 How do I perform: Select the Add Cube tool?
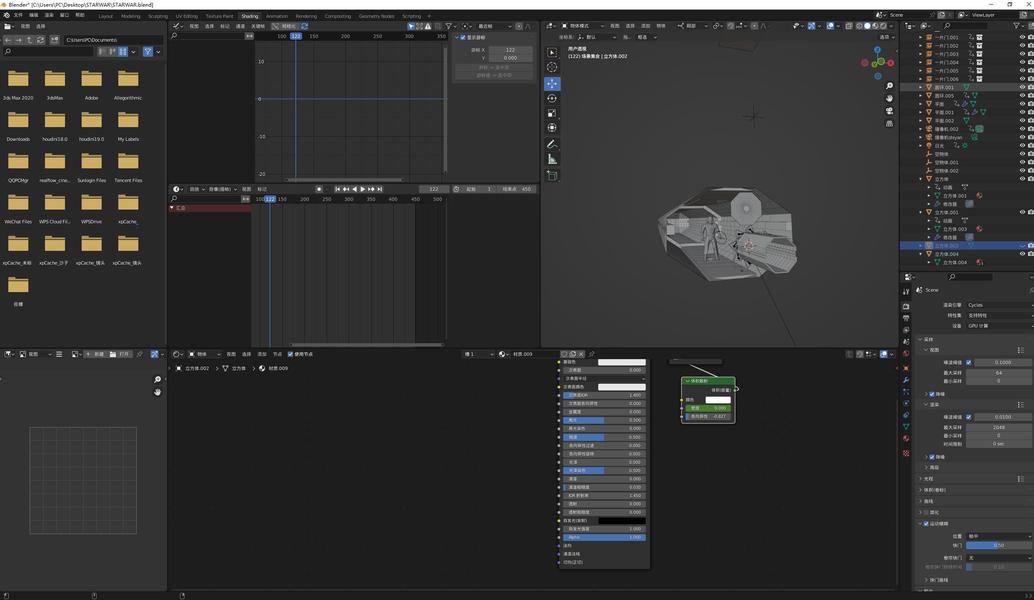tap(552, 175)
